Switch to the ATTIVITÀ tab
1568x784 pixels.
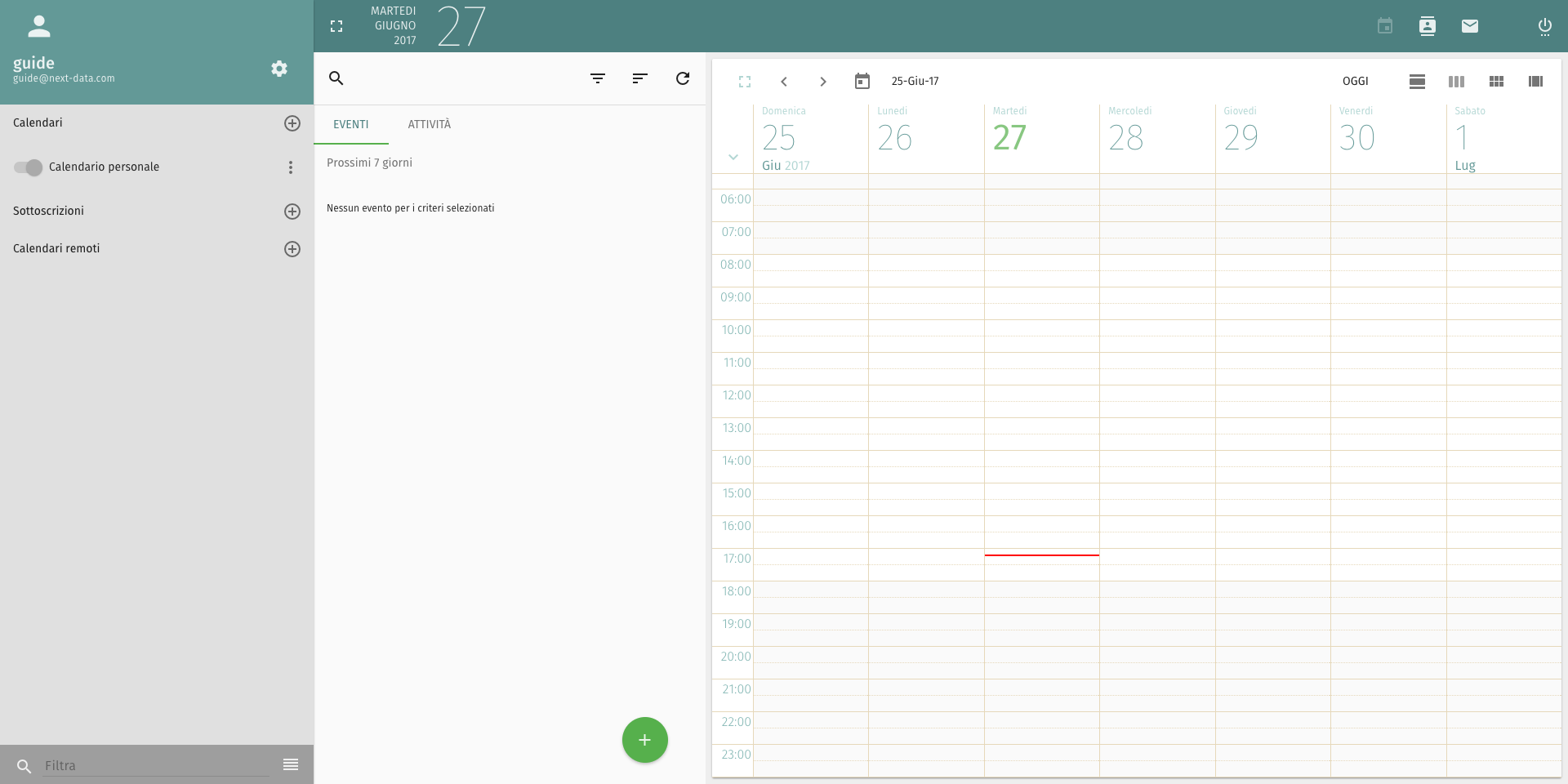(x=430, y=124)
